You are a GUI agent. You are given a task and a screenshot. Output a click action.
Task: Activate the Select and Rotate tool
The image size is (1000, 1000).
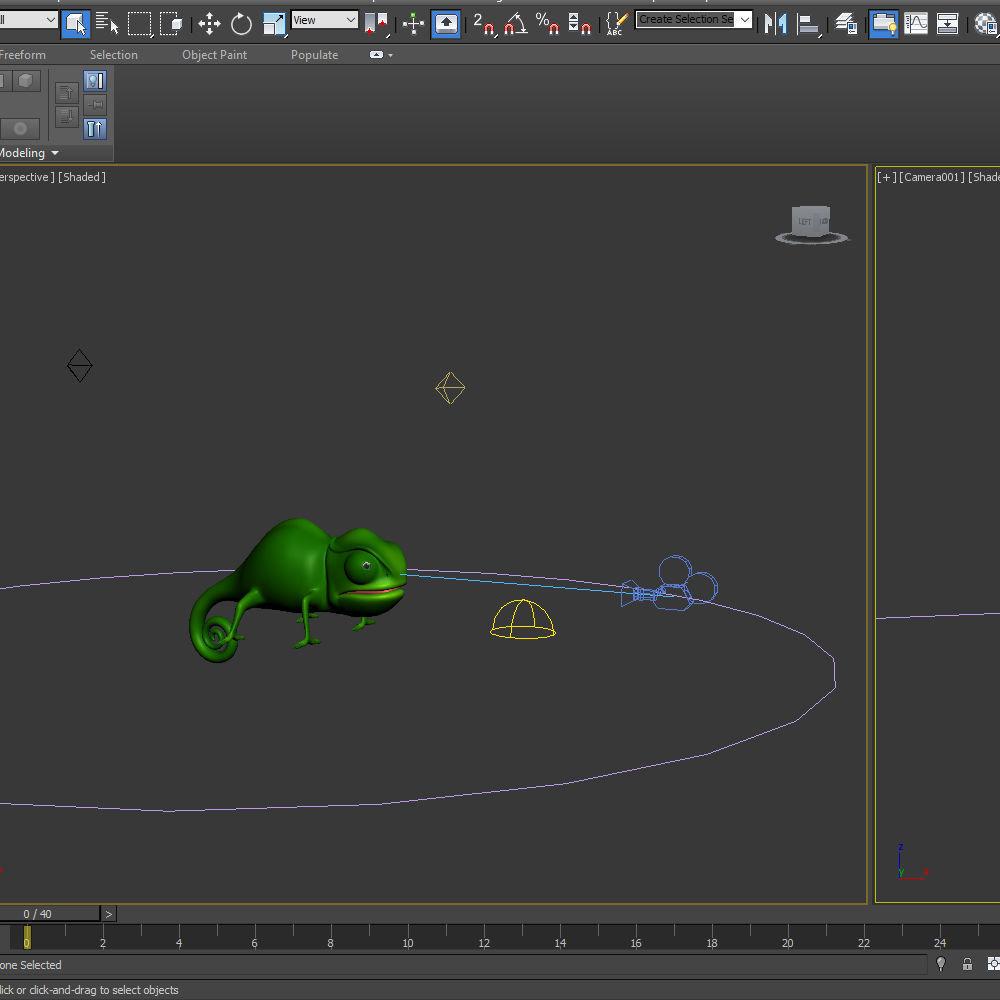241,24
